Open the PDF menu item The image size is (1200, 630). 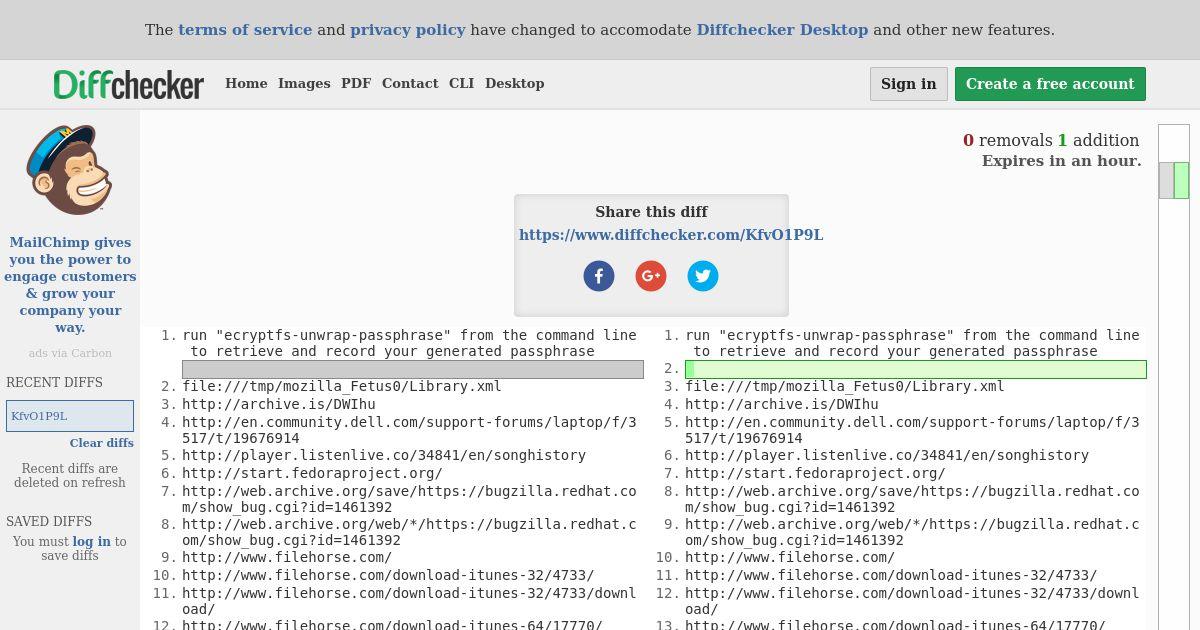[356, 84]
